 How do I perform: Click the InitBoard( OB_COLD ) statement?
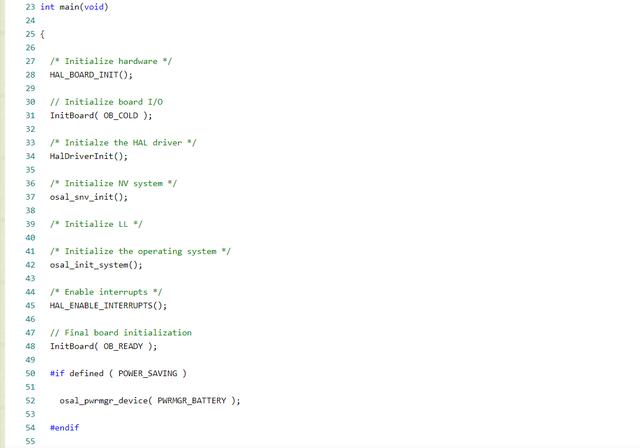click(x=101, y=115)
